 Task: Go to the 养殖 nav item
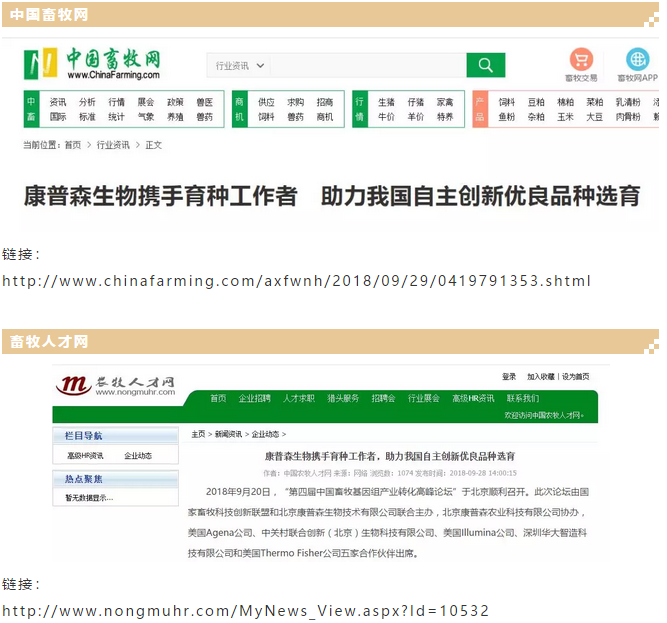(x=175, y=117)
